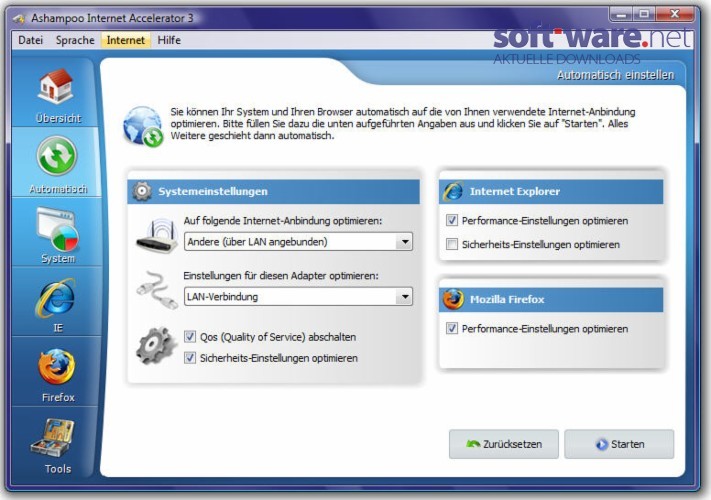Image resolution: width=711 pixels, height=500 pixels.
Task: Click the wireless router icon
Action: pyautogui.click(x=157, y=235)
